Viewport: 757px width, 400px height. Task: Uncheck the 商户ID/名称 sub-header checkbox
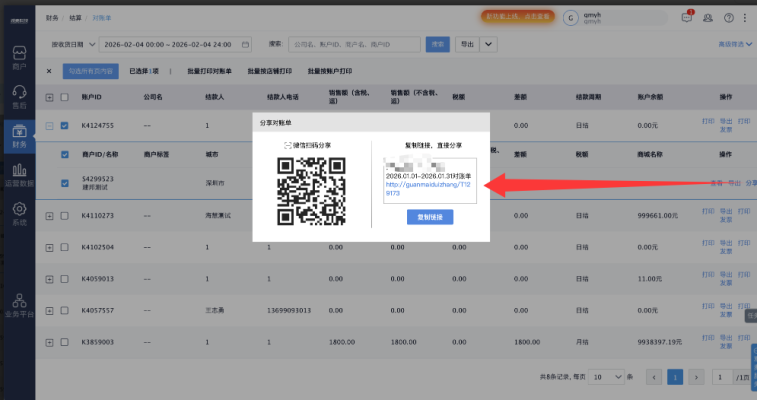point(65,154)
